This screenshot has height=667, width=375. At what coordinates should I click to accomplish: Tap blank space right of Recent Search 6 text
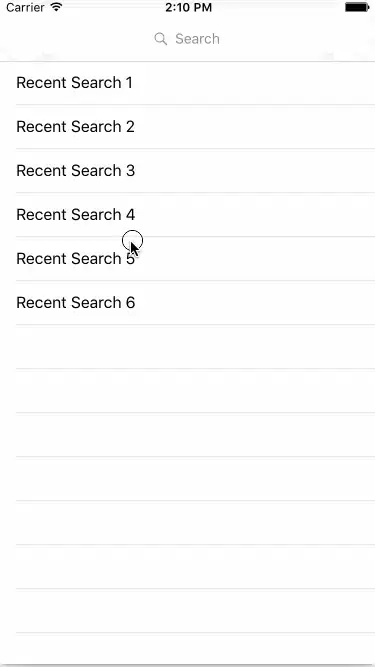(255, 302)
